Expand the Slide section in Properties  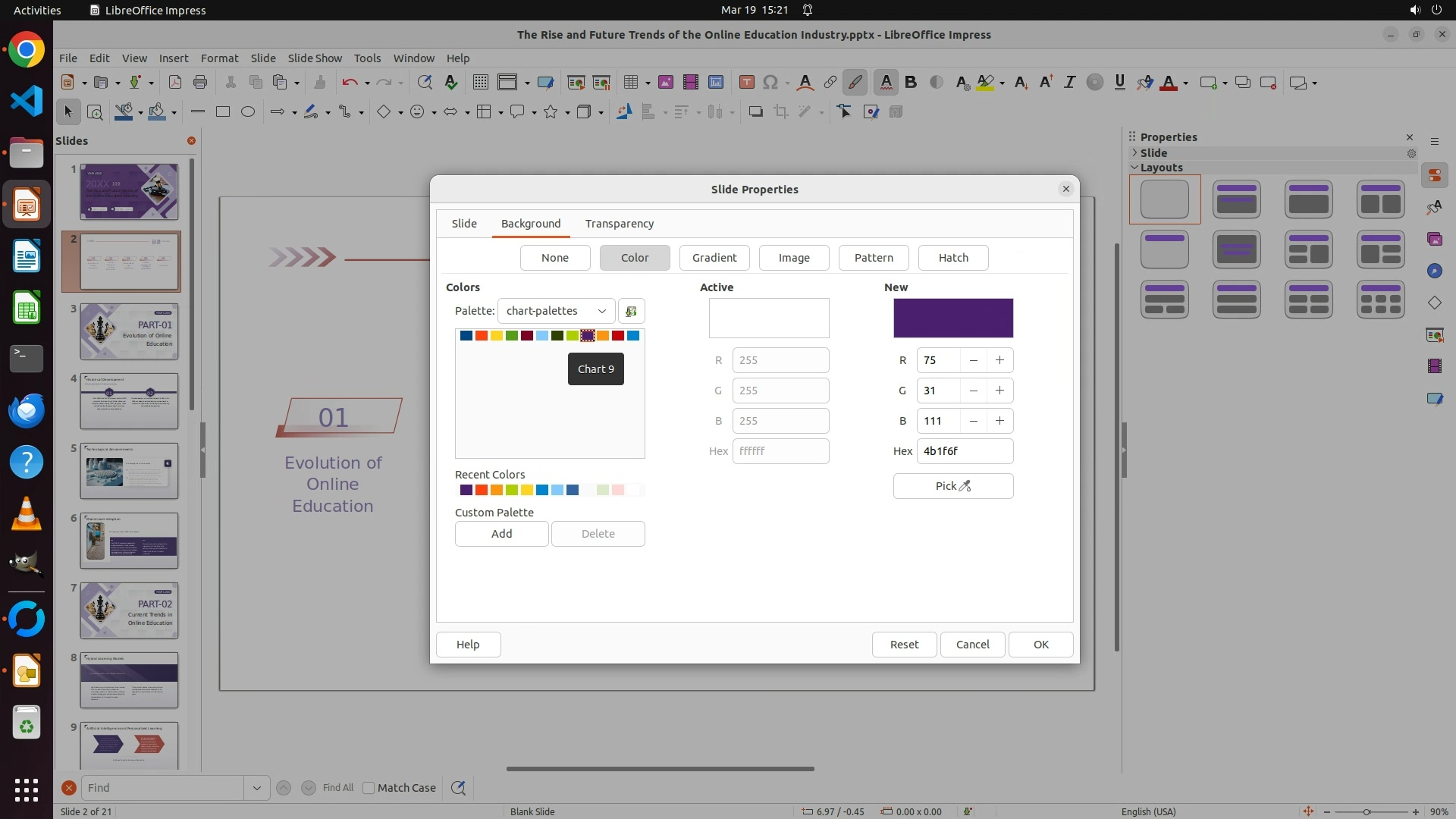pyautogui.click(x=1135, y=153)
